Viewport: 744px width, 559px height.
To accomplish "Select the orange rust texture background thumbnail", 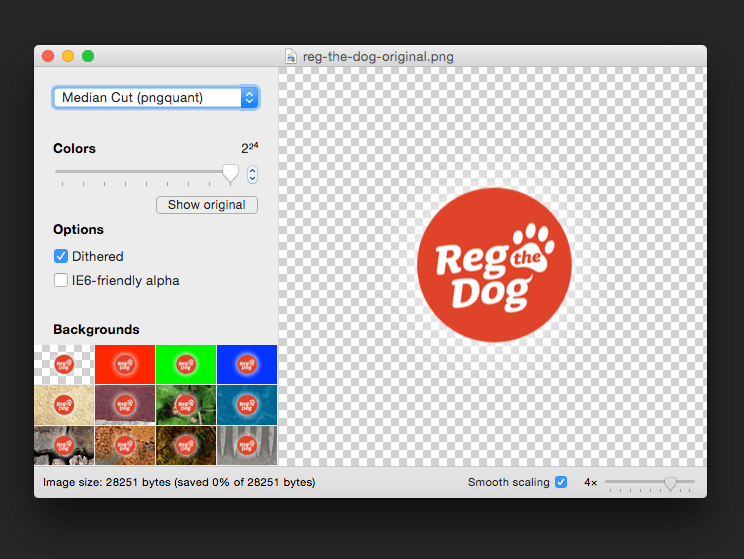I will (125, 445).
